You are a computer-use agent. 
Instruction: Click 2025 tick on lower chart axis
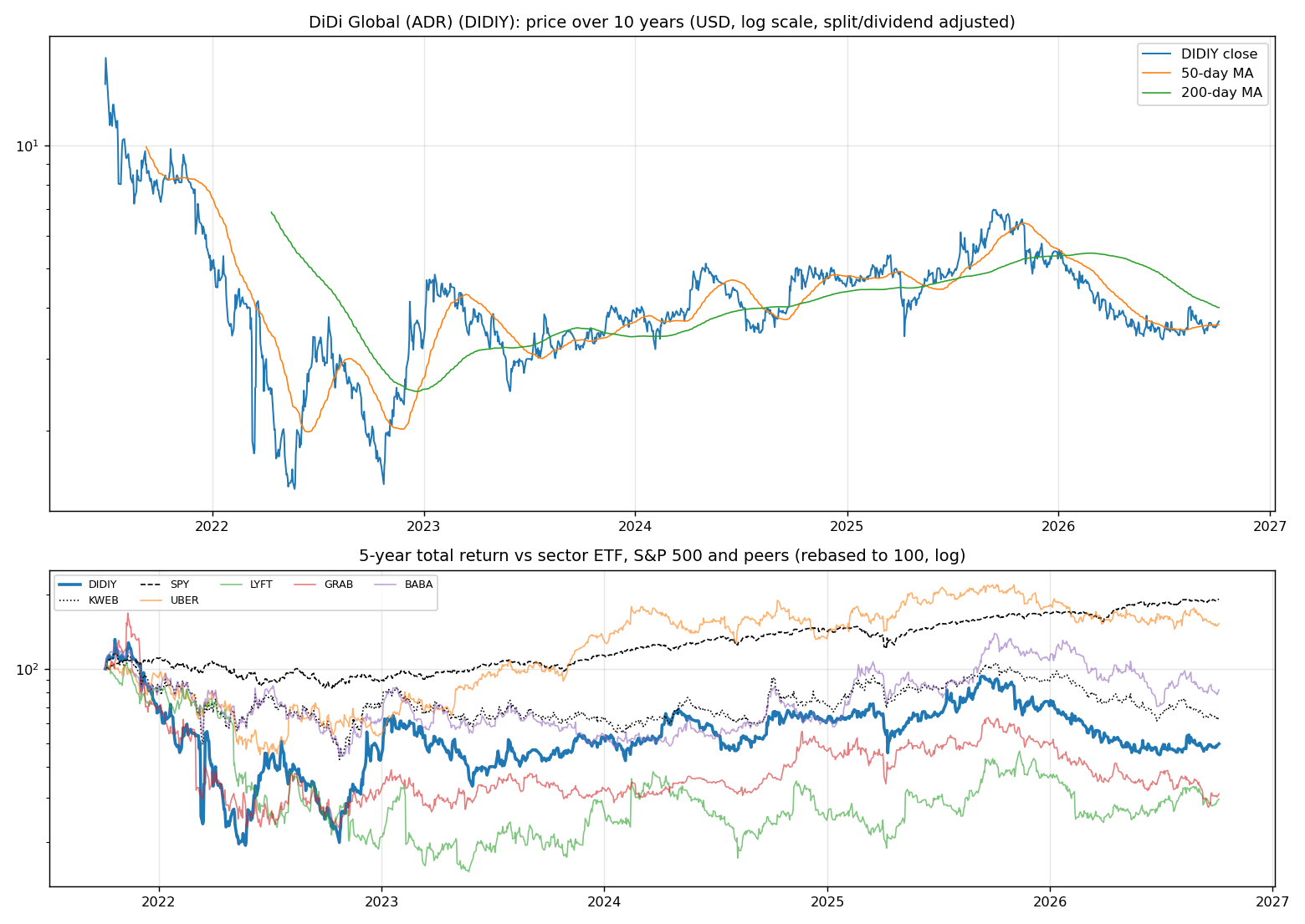click(827, 901)
